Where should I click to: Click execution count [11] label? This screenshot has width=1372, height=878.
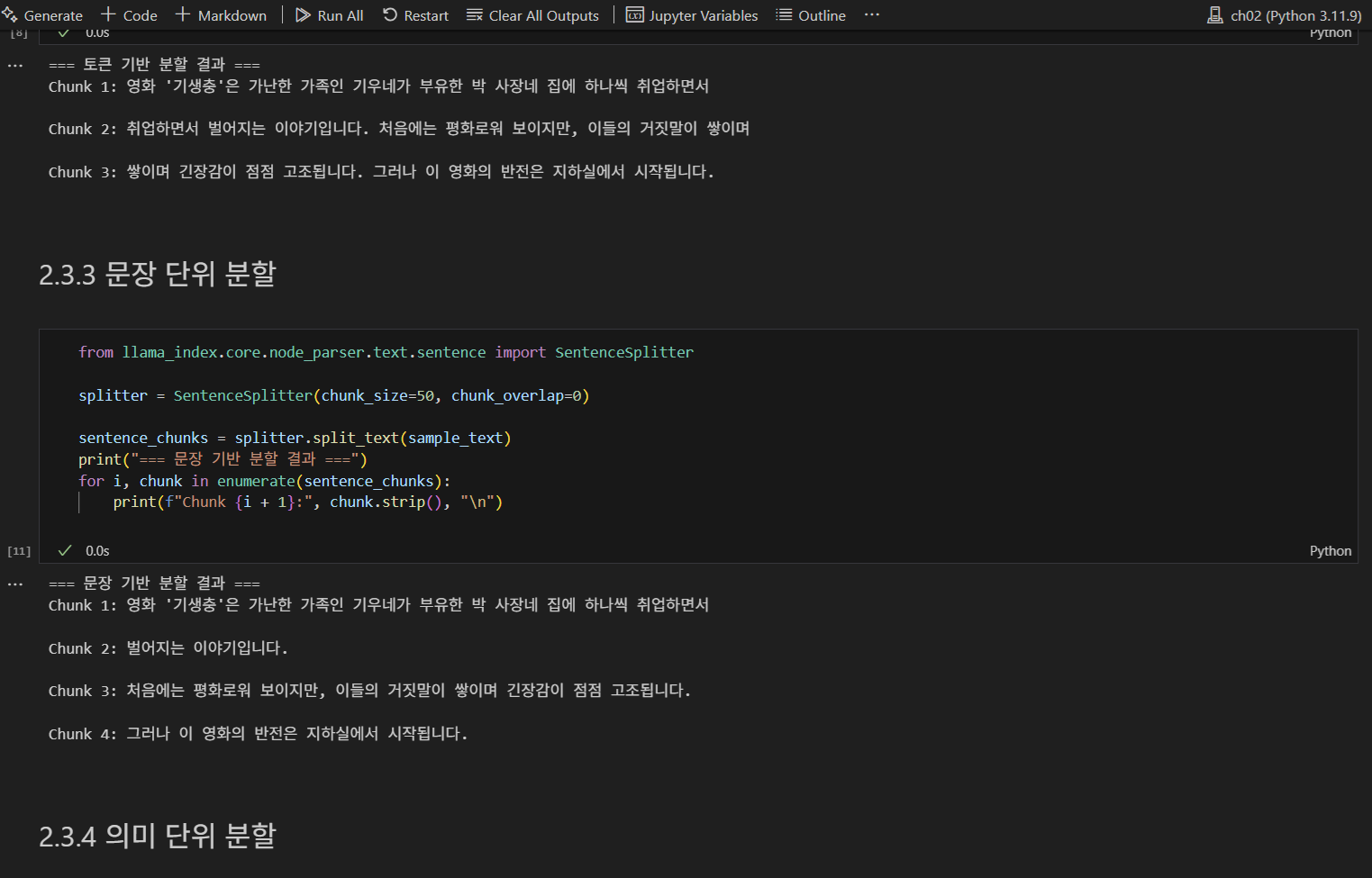(x=19, y=551)
